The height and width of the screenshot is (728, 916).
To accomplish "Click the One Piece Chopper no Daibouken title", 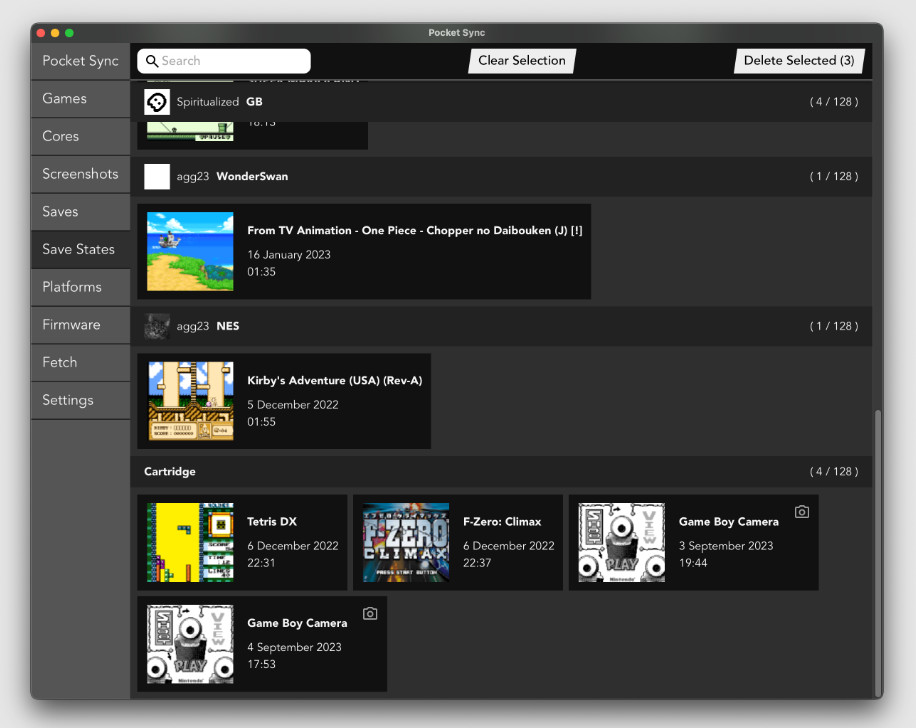I will (415, 230).
